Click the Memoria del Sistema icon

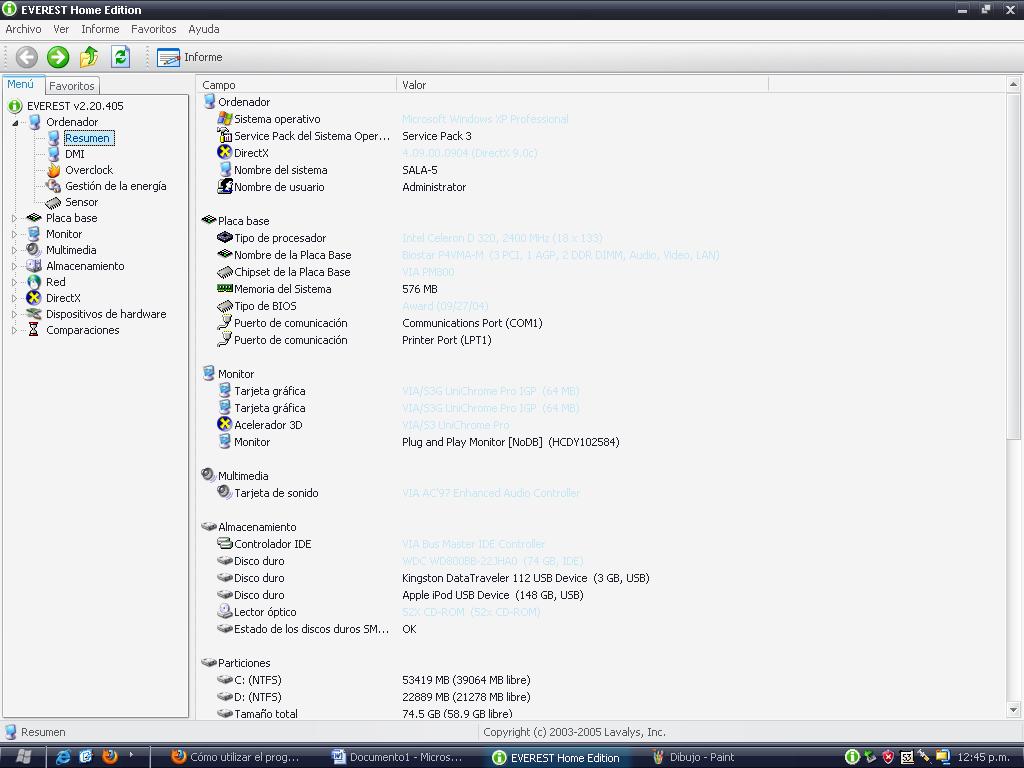click(x=225, y=288)
